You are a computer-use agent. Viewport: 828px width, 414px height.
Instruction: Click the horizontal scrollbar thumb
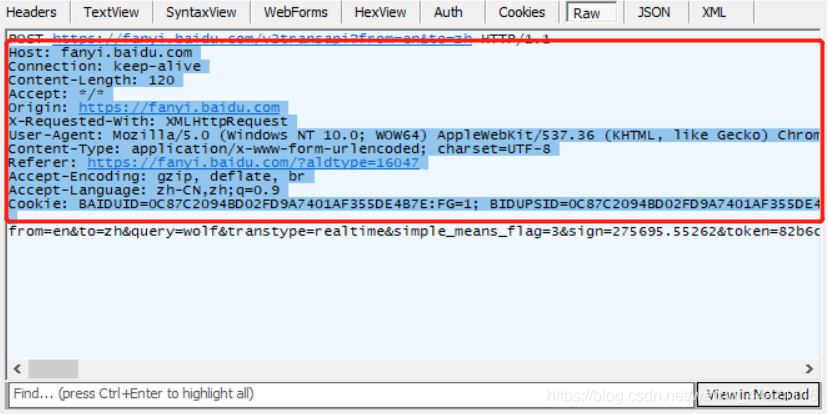[x=53, y=368]
